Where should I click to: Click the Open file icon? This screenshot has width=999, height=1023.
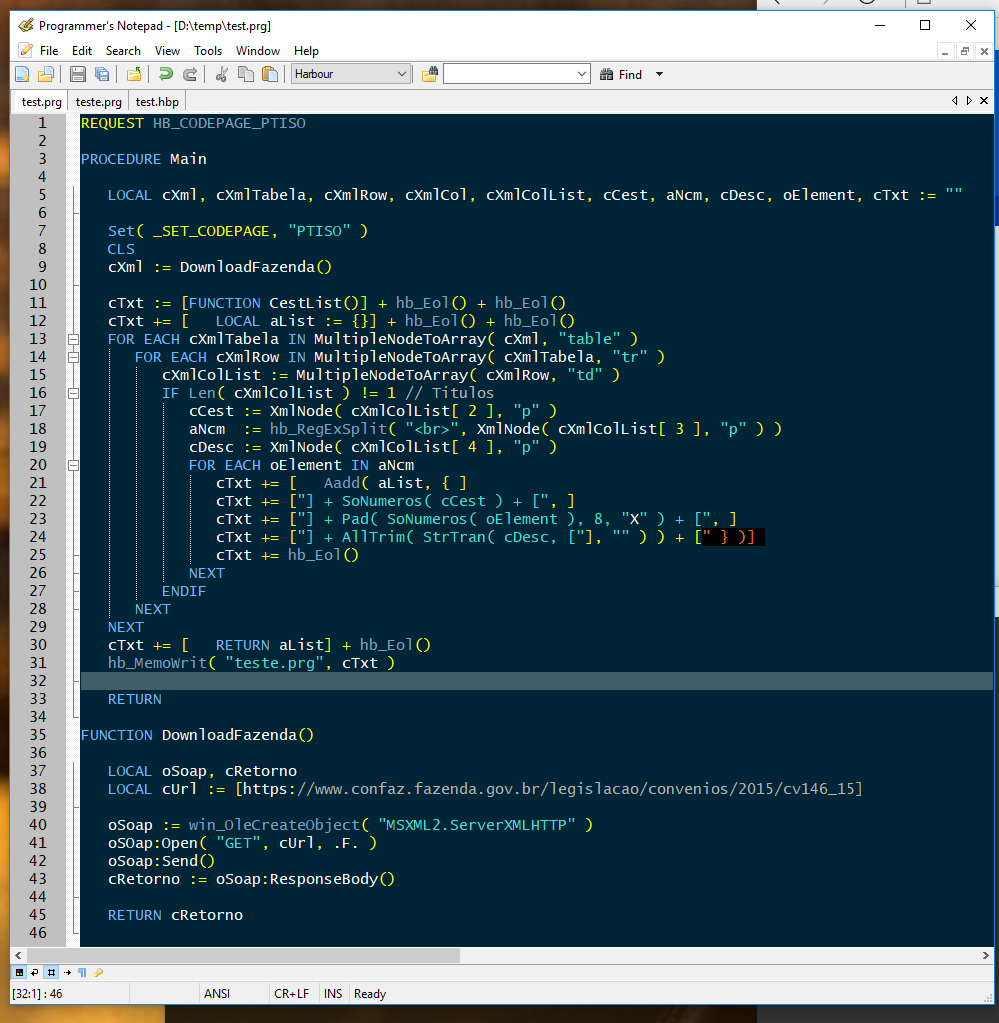(x=45, y=74)
